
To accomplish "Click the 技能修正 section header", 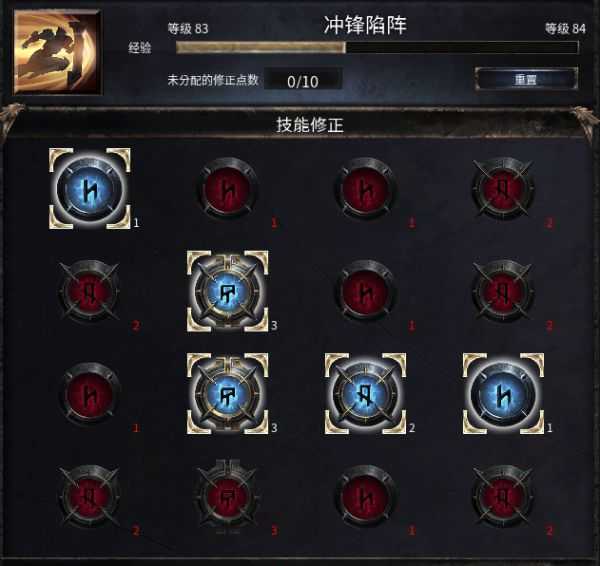I will pyautogui.click(x=310, y=125).
